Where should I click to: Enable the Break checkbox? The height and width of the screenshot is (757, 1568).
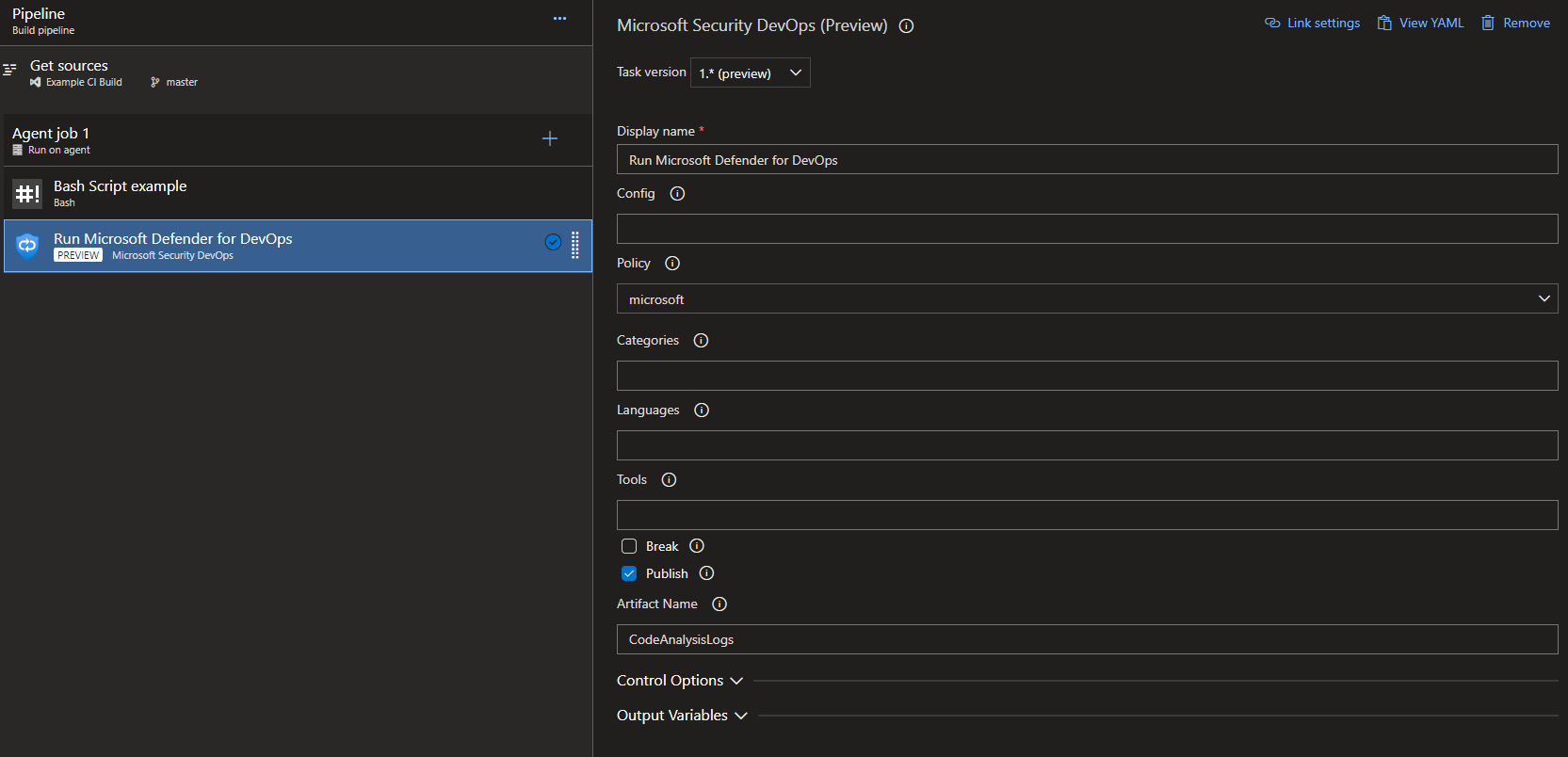(x=629, y=546)
